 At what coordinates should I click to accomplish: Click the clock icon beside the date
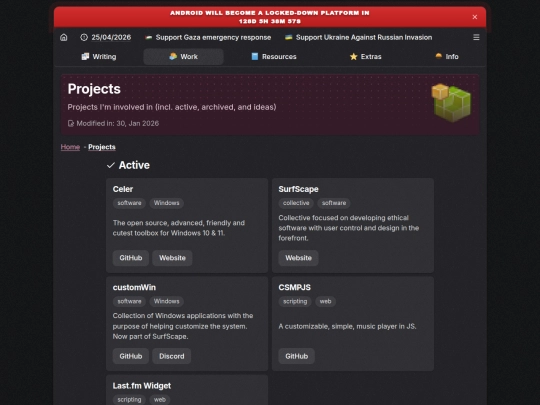point(84,37)
